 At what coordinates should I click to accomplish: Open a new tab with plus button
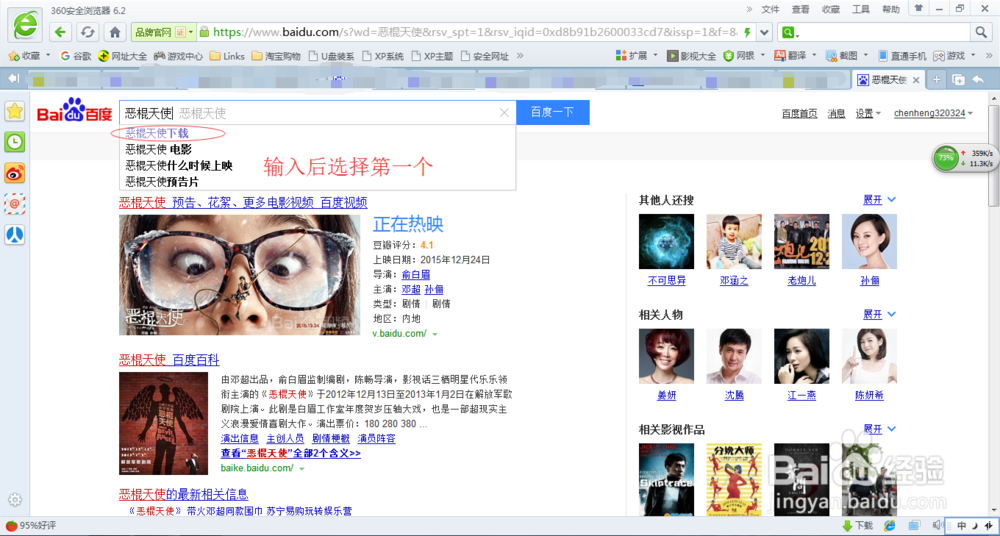coord(937,79)
